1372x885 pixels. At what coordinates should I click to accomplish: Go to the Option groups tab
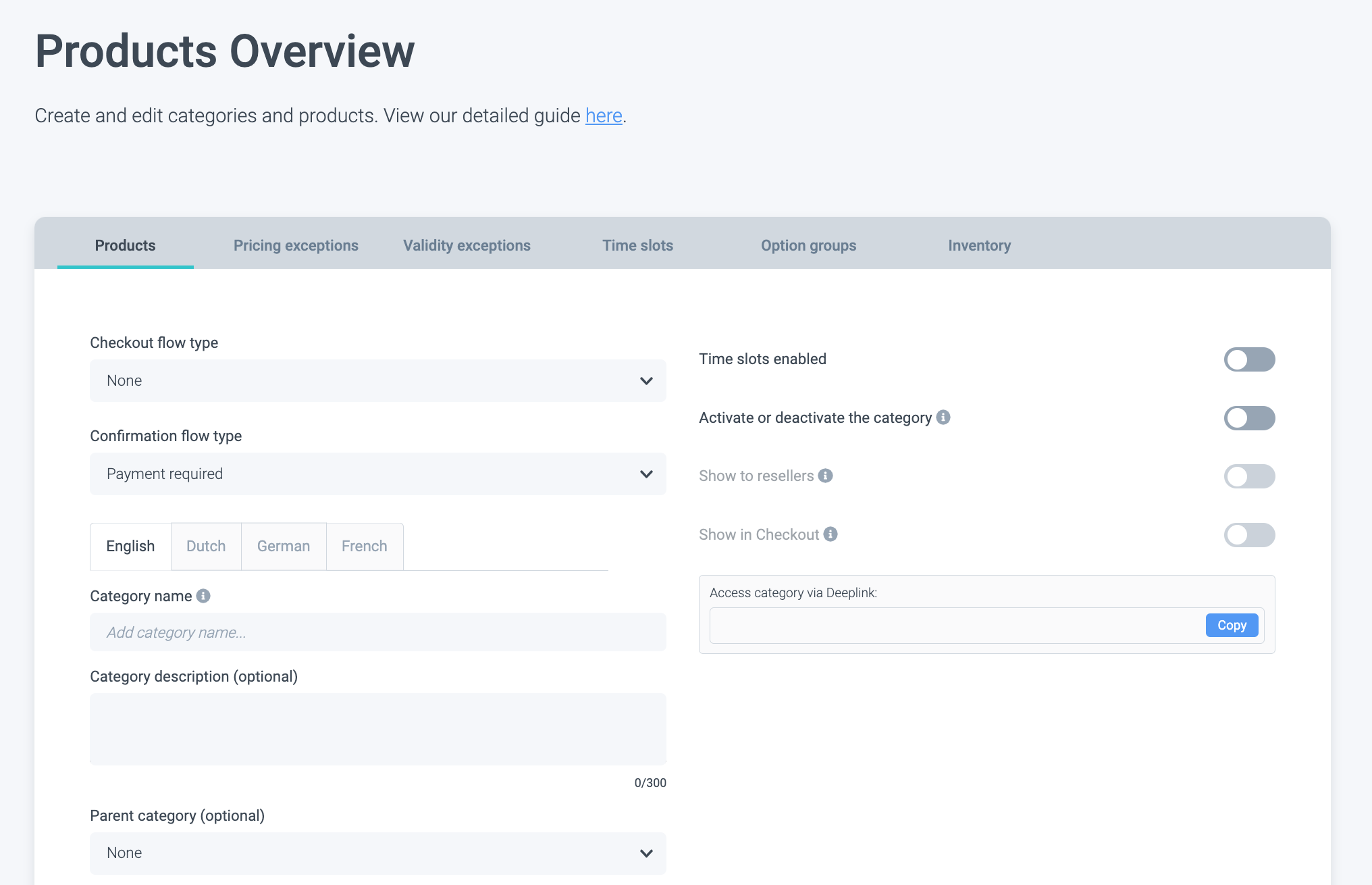coord(808,245)
